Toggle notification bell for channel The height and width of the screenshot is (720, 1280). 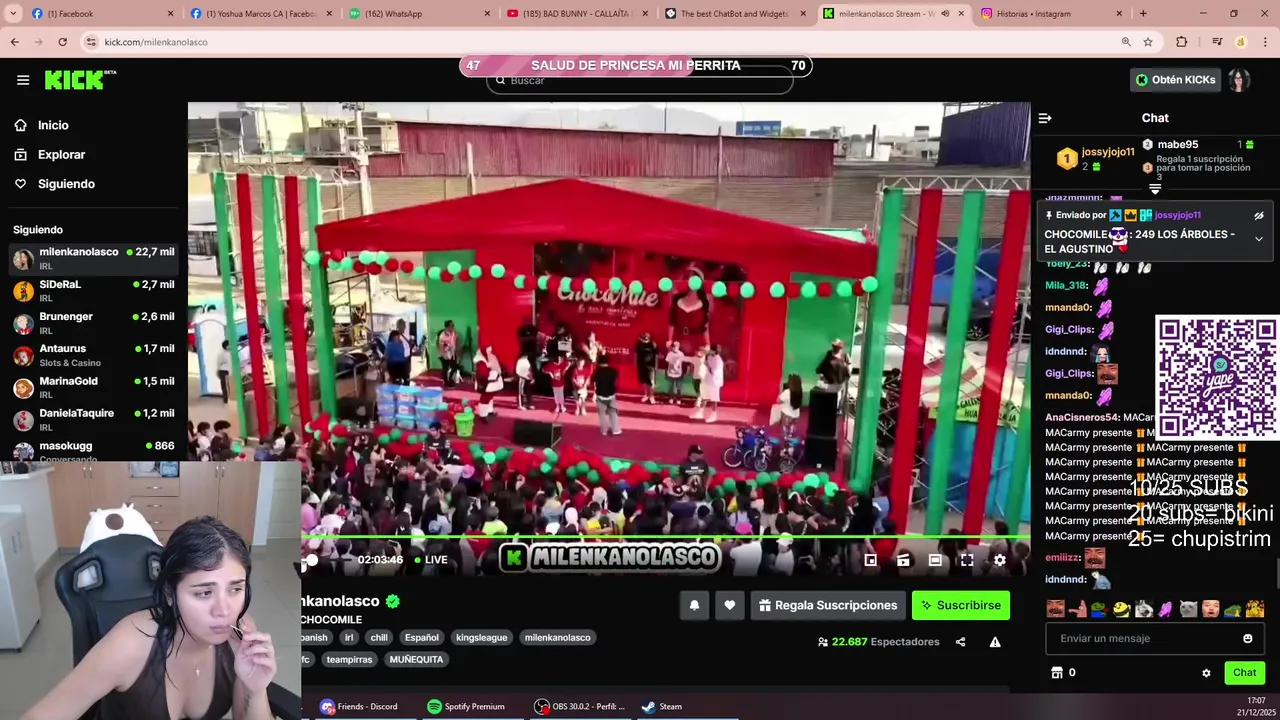click(694, 605)
